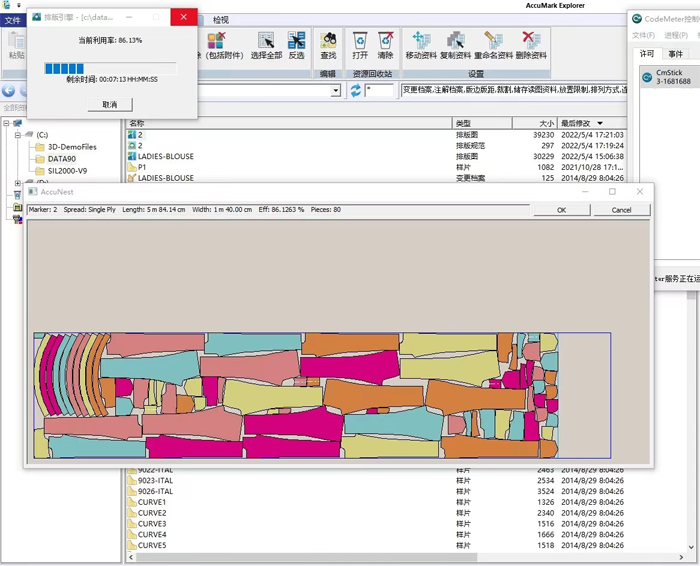Screen dimensions: 700x566
Task: Click the Pieces: 80 status text
Action: click(325, 209)
